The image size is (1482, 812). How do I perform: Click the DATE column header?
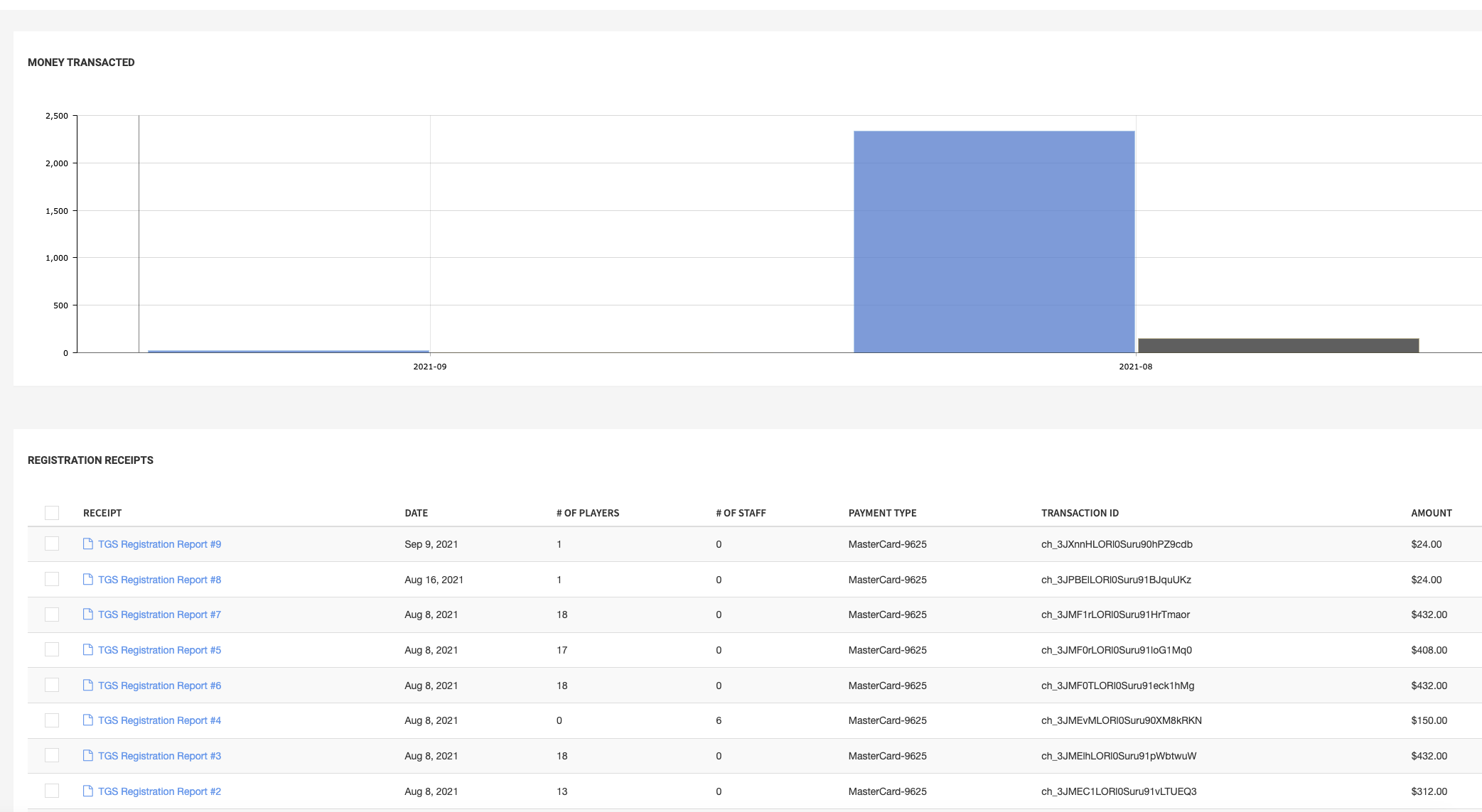416,513
